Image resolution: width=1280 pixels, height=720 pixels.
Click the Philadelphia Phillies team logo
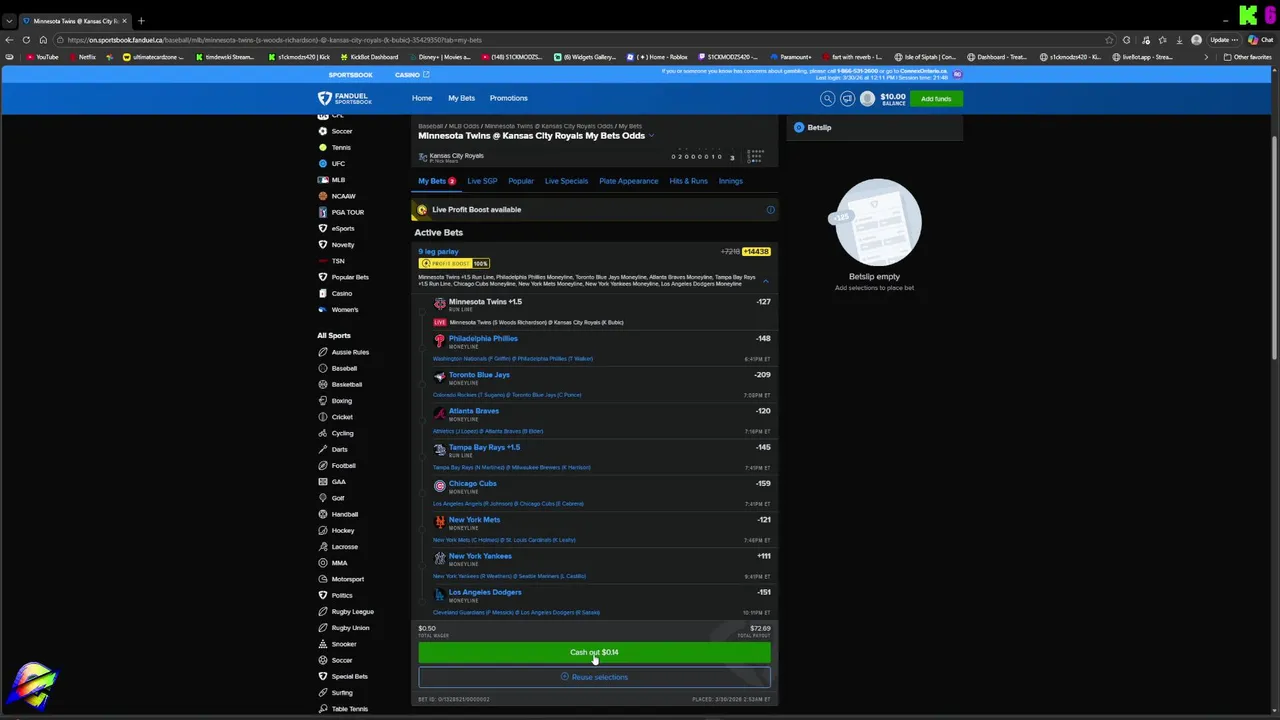(439, 340)
